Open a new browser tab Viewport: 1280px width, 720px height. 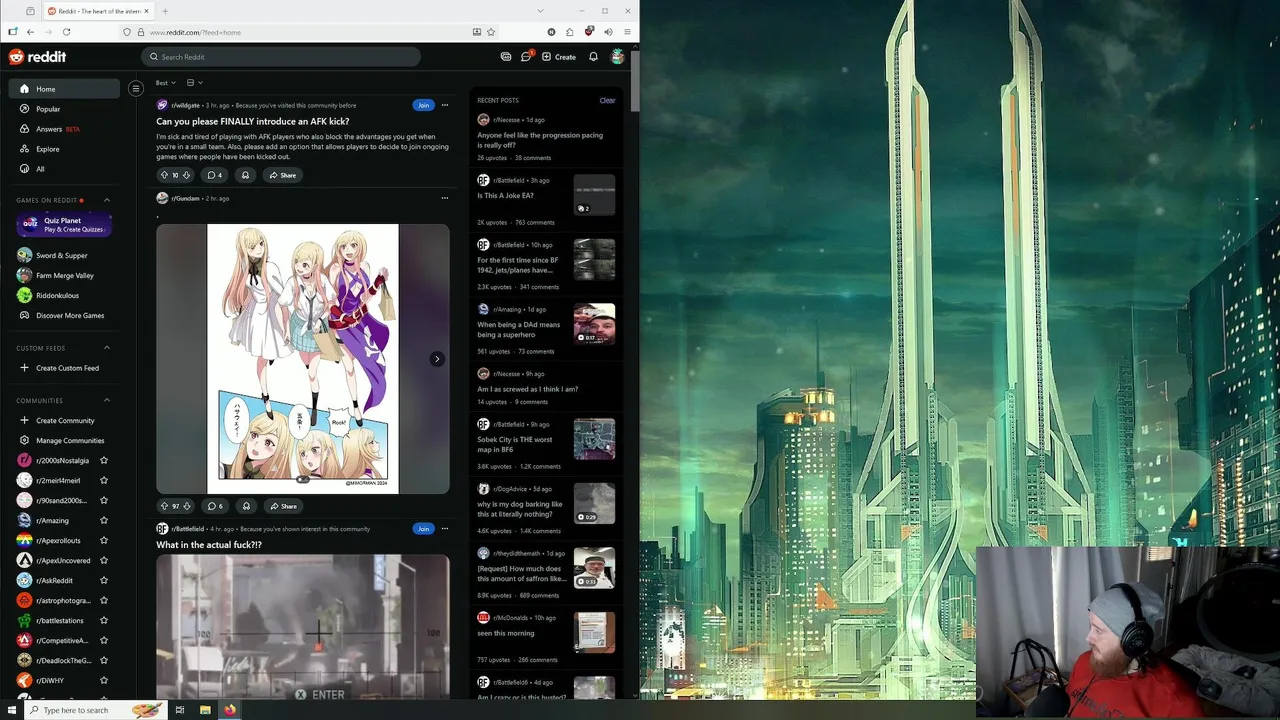[x=165, y=11]
